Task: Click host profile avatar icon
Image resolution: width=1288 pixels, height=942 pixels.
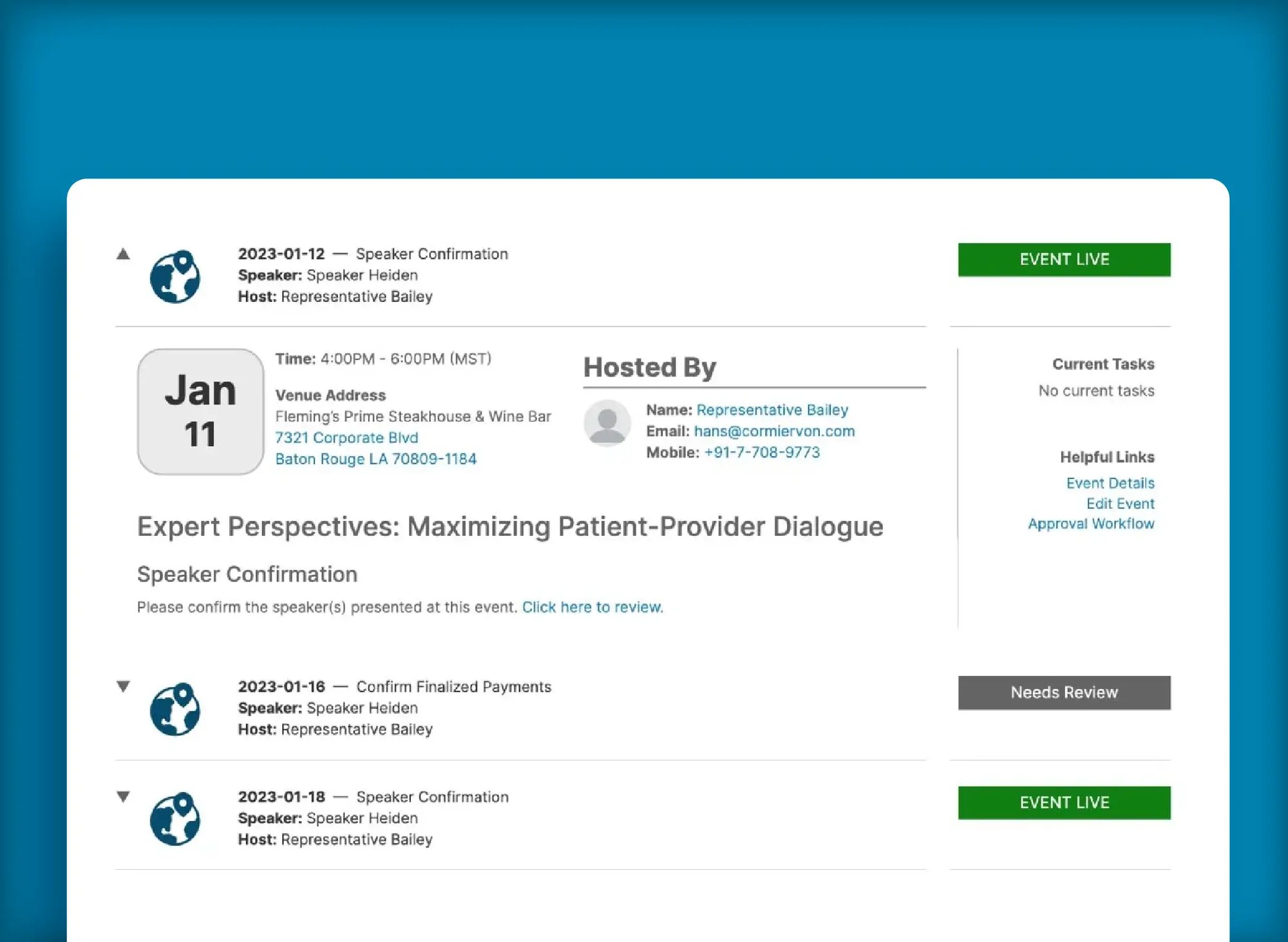Action: (x=607, y=424)
